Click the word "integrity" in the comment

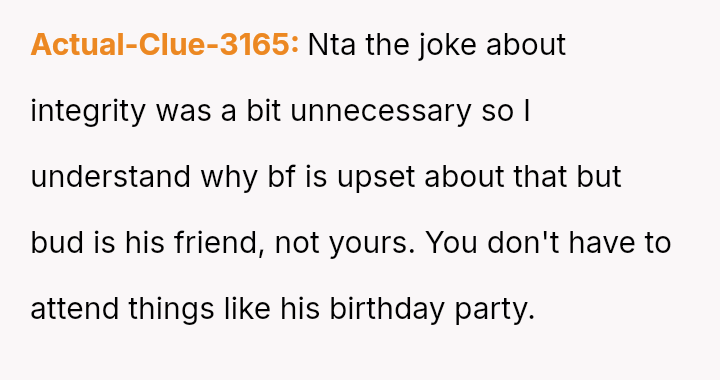click(x=88, y=112)
